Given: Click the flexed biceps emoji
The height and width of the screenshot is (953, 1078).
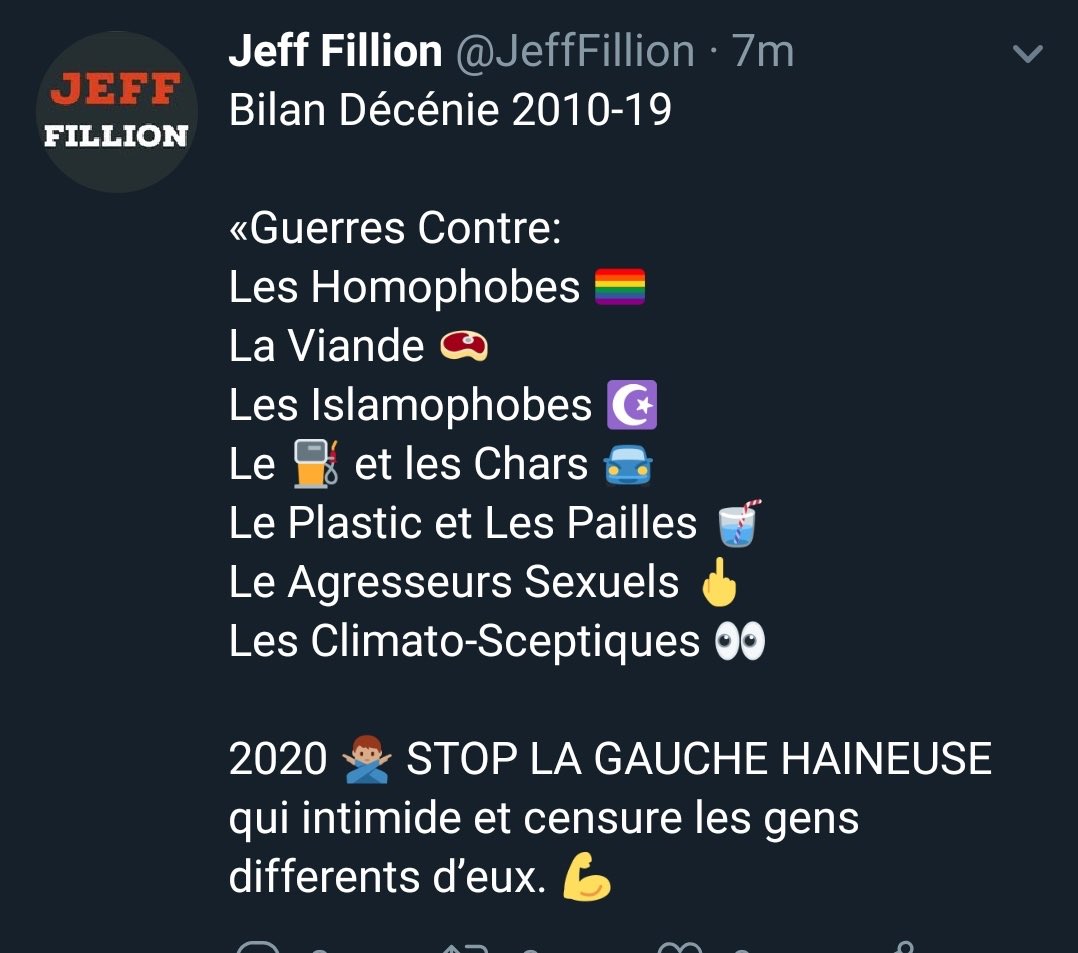Looking at the screenshot, I should click(x=586, y=877).
